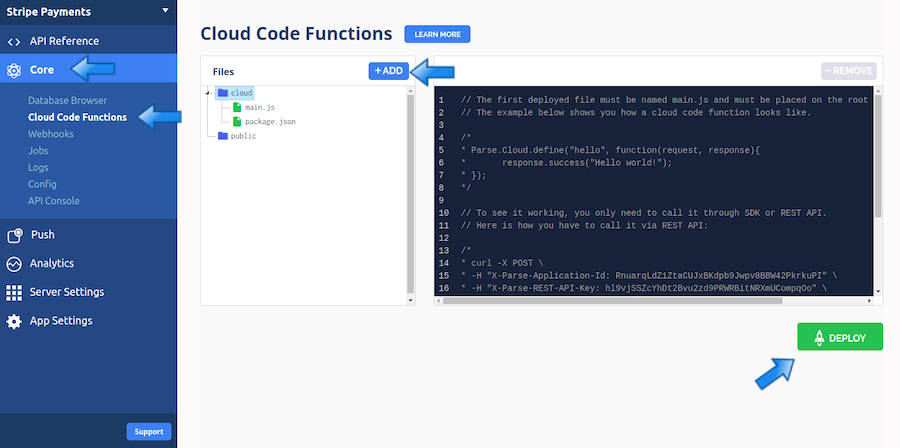
Task: Open the Stripe Payments app dropdown arrow
Action: (165, 10)
